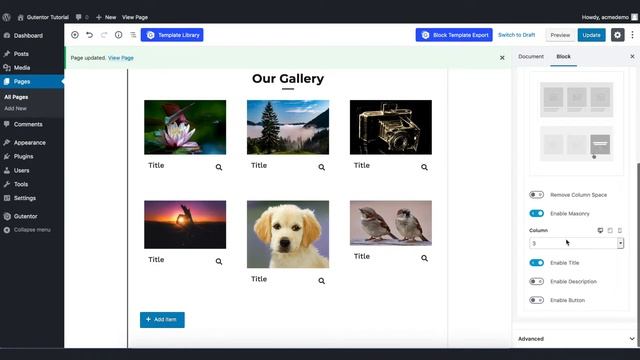The height and width of the screenshot is (360, 640).
Task: Toggle Enable Masonry off
Action: coord(536,213)
